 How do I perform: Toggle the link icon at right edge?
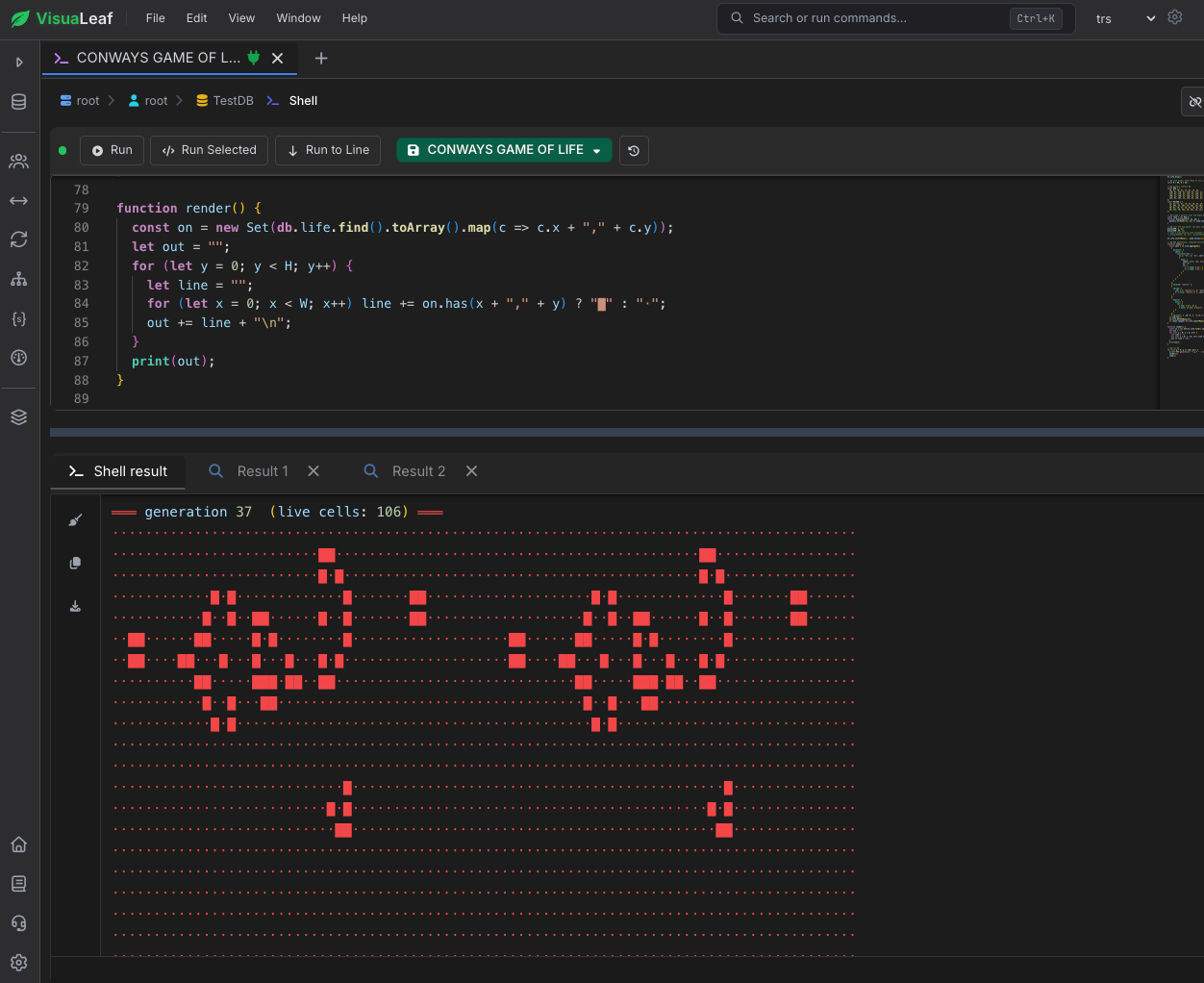coord(1193,101)
